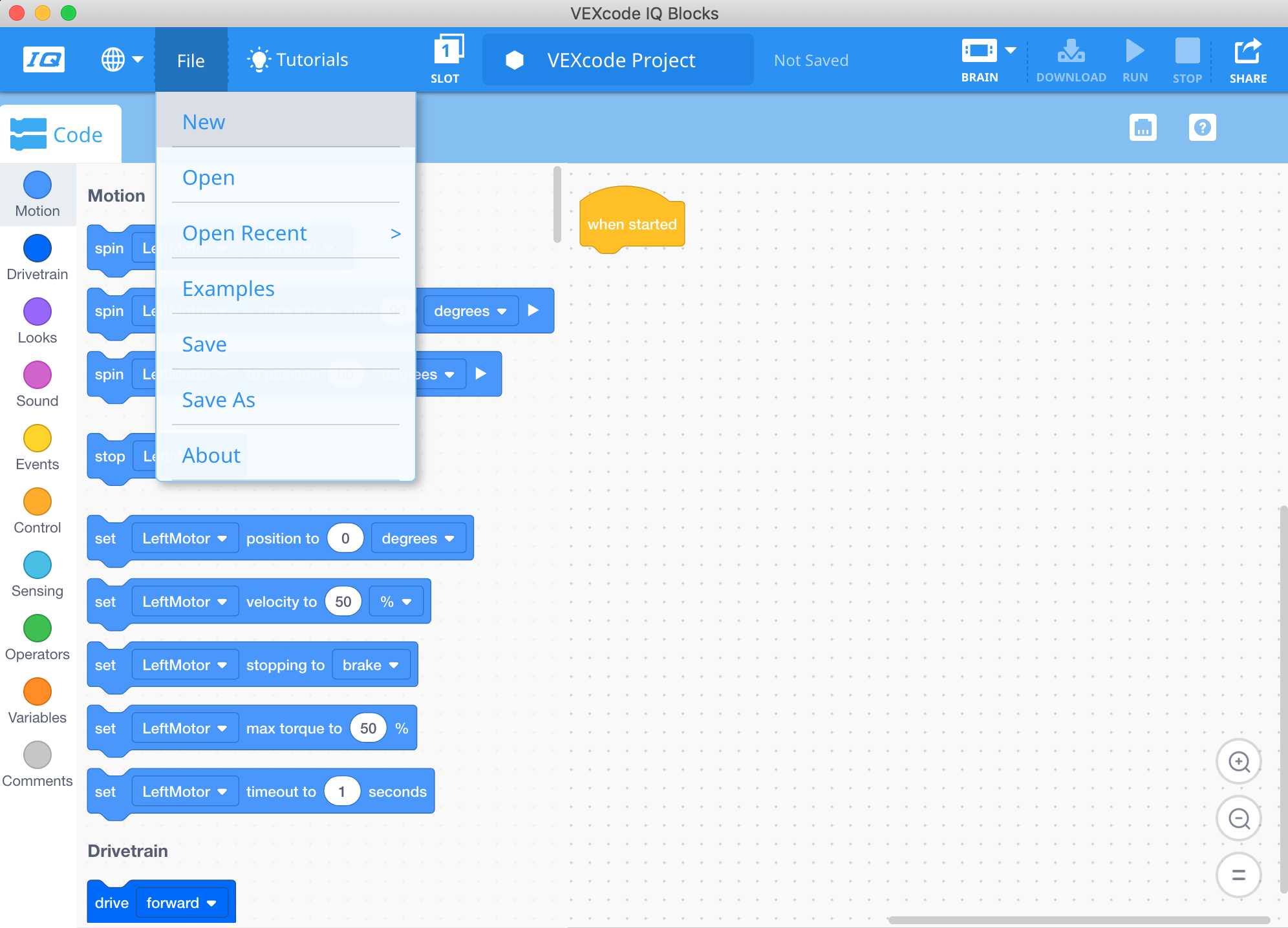The image size is (1288, 928).
Task: Open LeftMotor dropdown in set velocity block
Action: click(x=185, y=602)
